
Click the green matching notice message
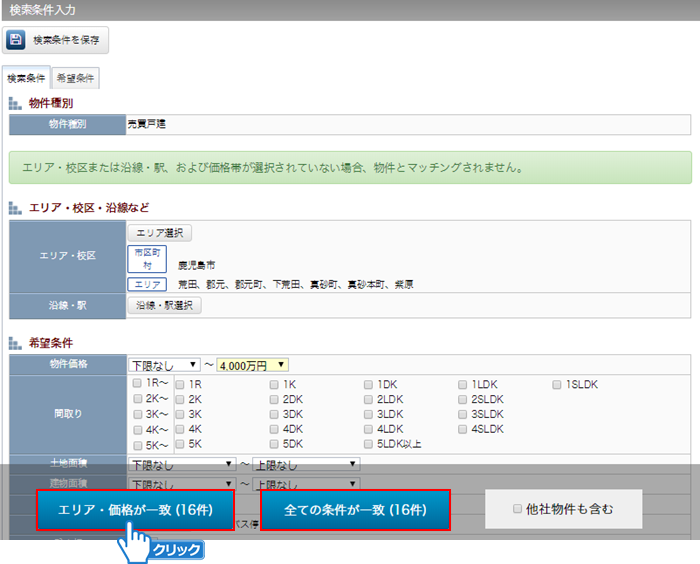[x=350, y=168]
